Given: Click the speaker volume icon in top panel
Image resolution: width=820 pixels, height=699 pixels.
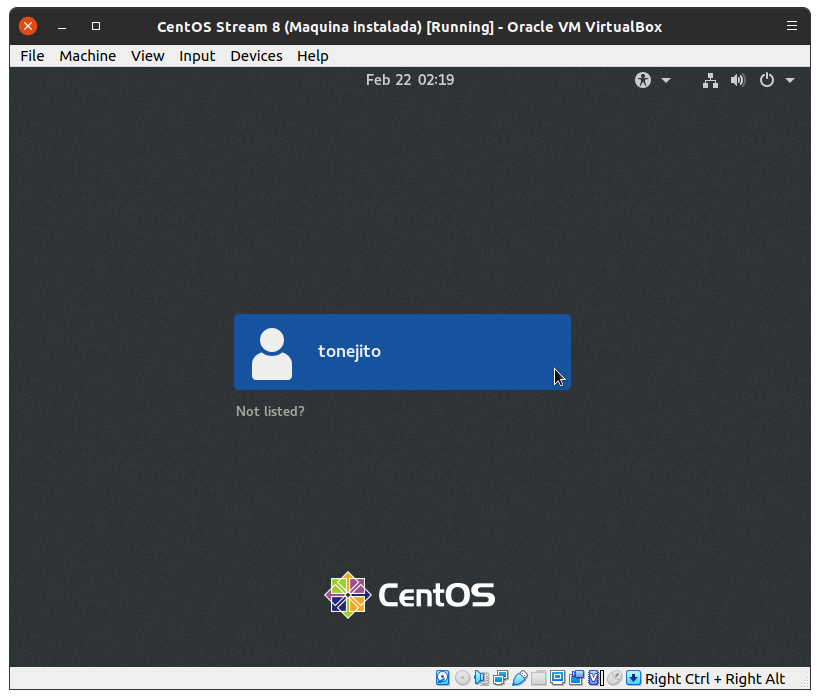Looking at the screenshot, I should click(x=738, y=80).
